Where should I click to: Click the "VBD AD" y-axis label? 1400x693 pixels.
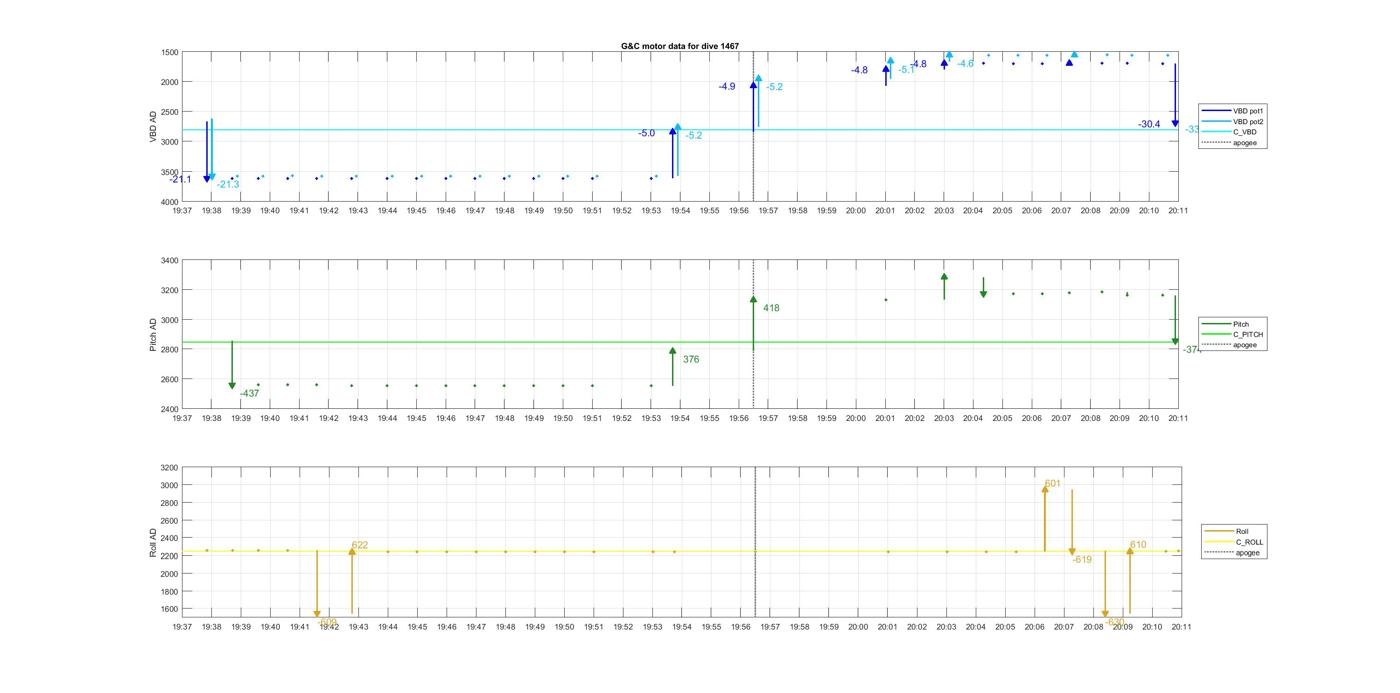click(154, 127)
